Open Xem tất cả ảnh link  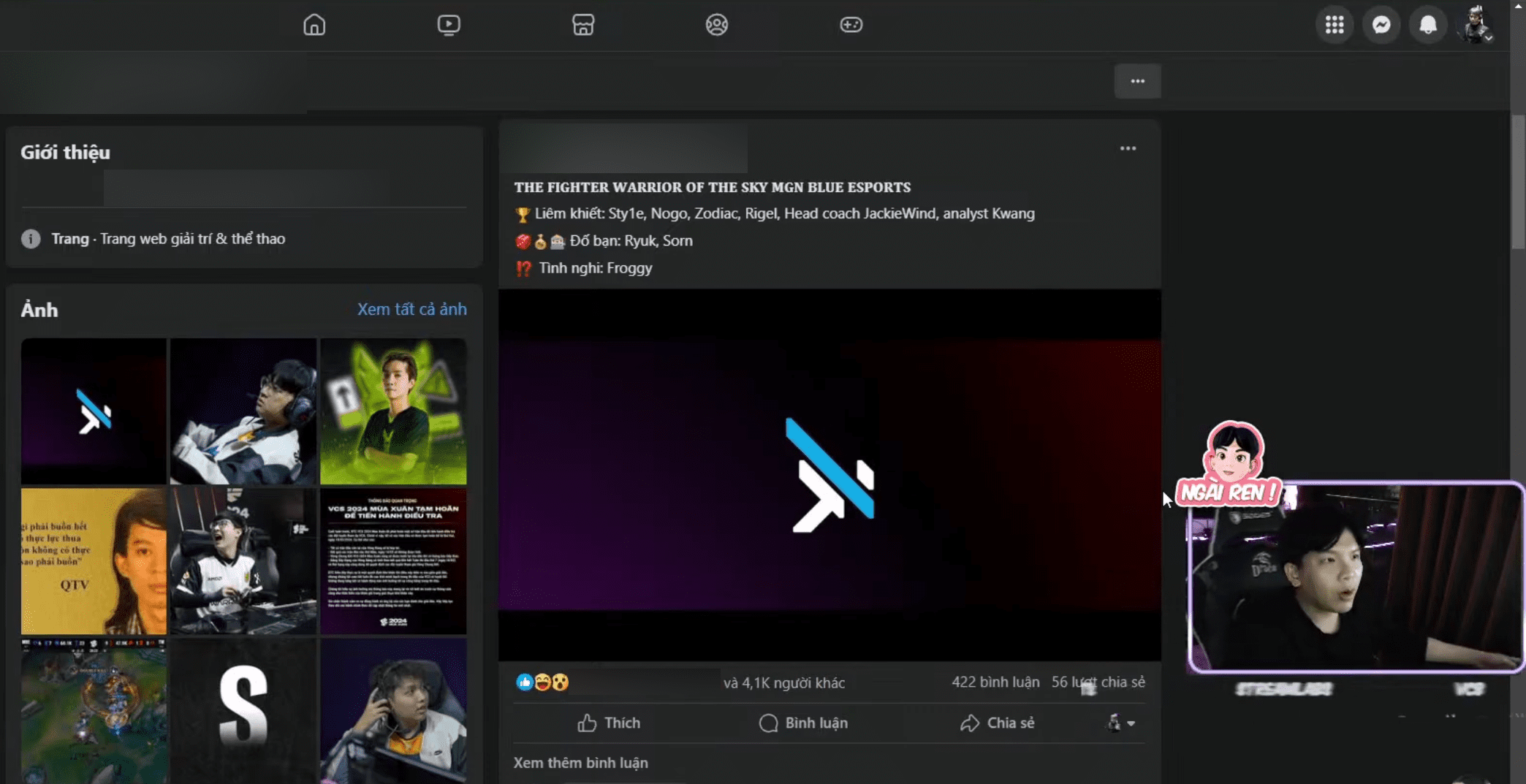coord(412,309)
